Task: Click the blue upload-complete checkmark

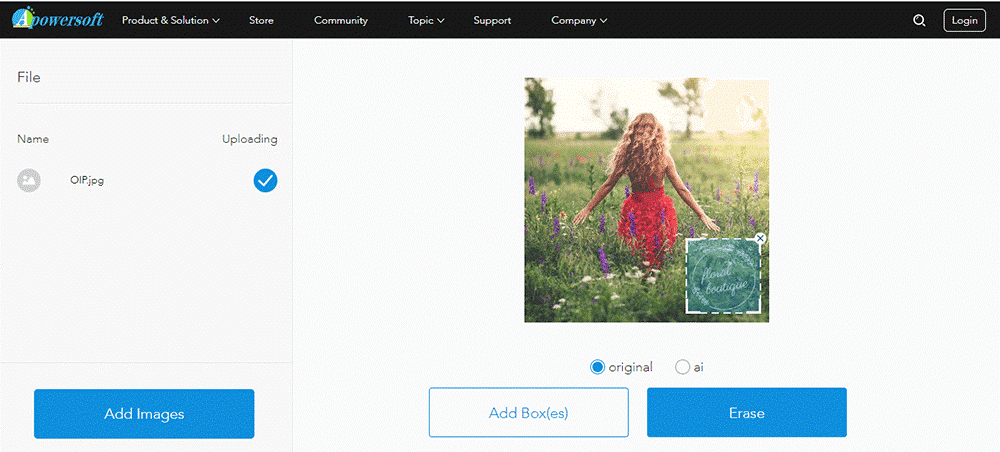Action: (265, 180)
